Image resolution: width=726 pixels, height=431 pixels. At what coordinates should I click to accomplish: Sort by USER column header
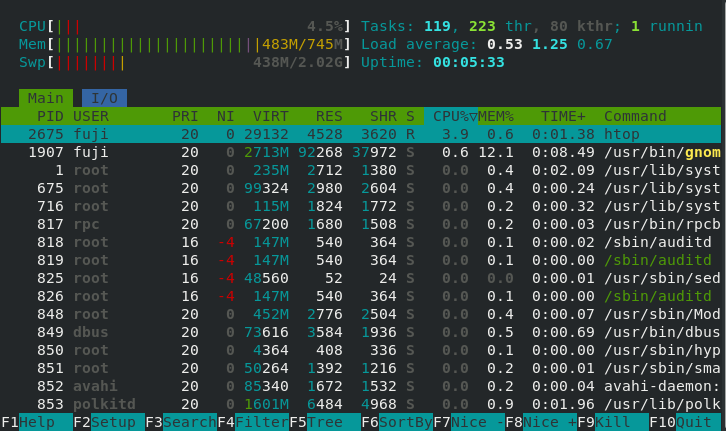(x=91, y=116)
